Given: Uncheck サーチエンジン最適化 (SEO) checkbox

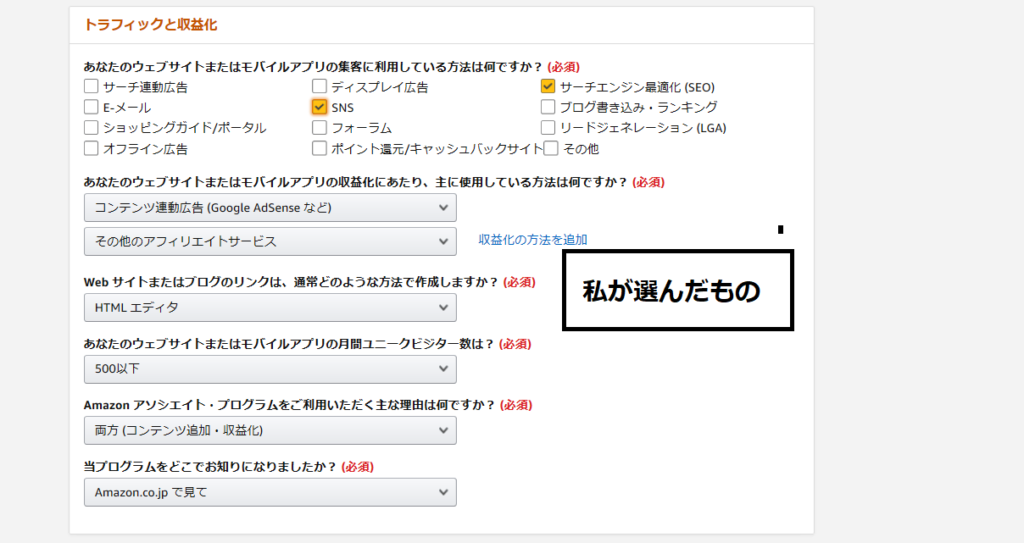Looking at the screenshot, I should pyautogui.click(x=548, y=86).
